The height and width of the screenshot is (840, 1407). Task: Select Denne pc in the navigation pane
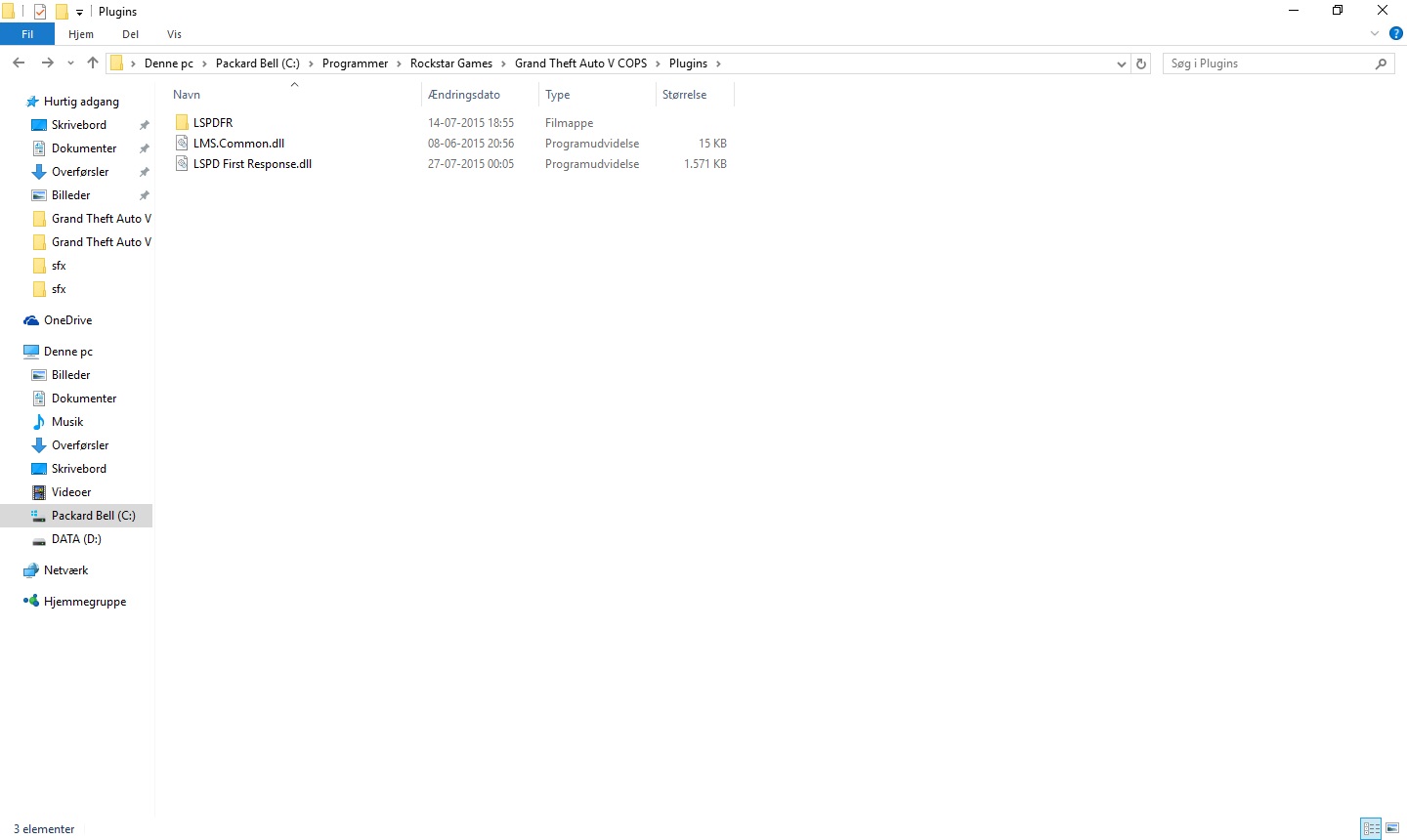pyautogui.click(x=68, y=352)
